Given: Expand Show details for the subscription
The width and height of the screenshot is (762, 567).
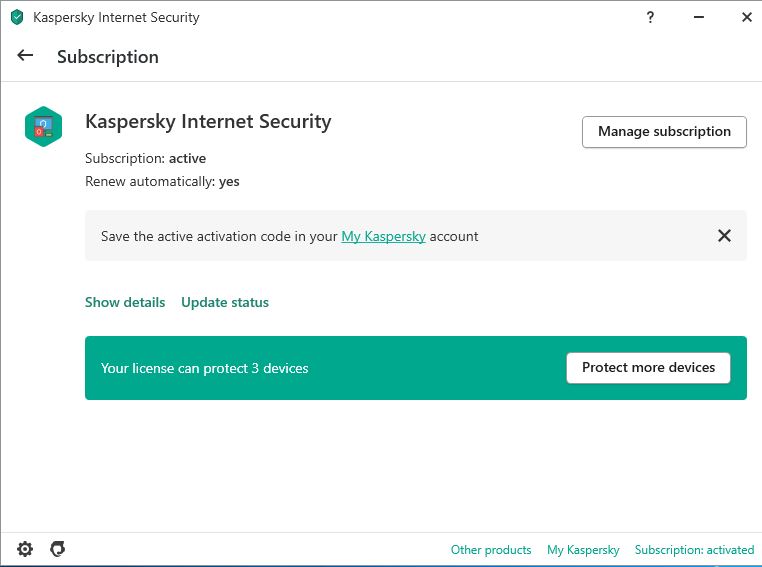Looking at the screenshot, I should tap(125, 302).
